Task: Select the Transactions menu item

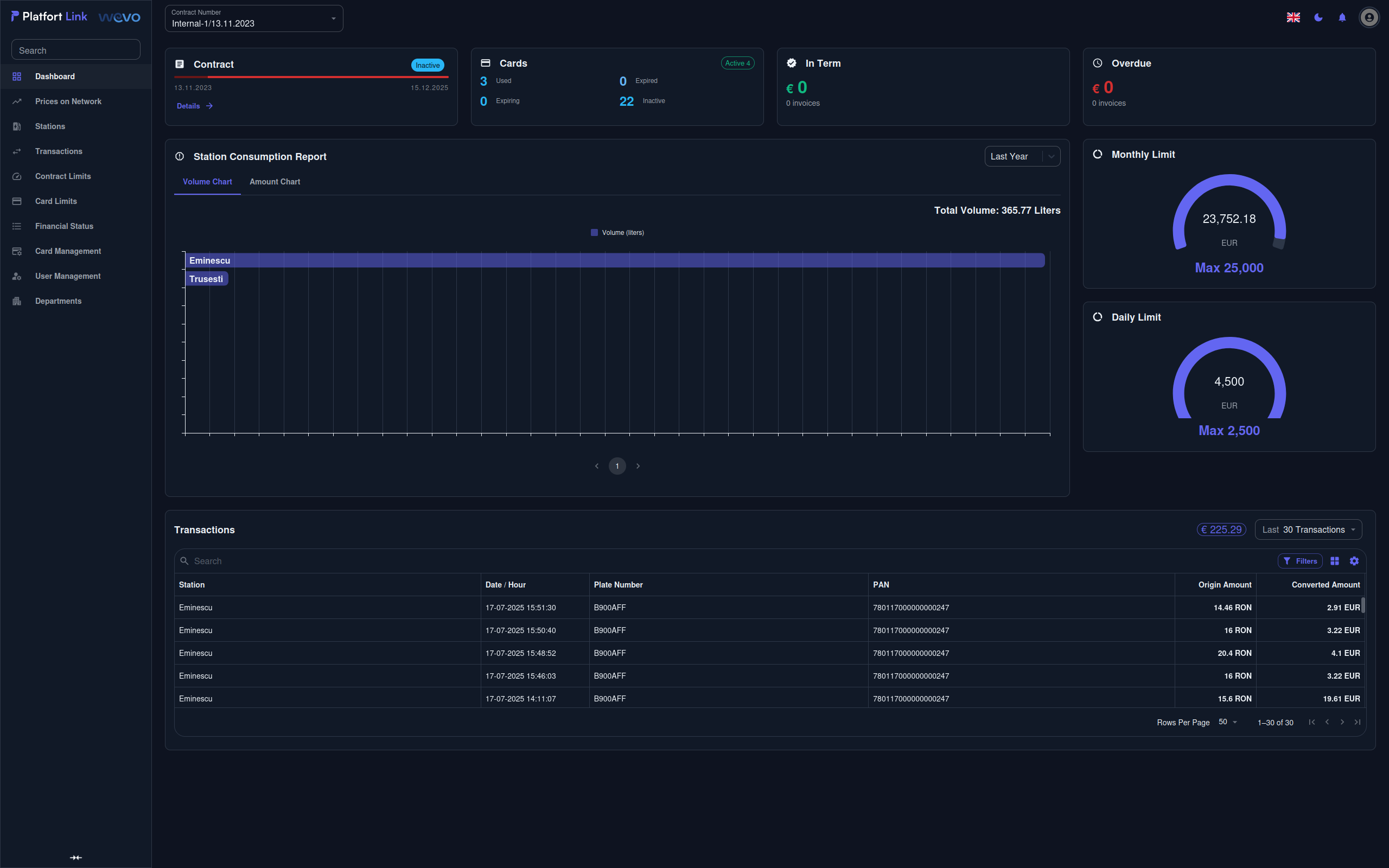Action: coord(59,151)
